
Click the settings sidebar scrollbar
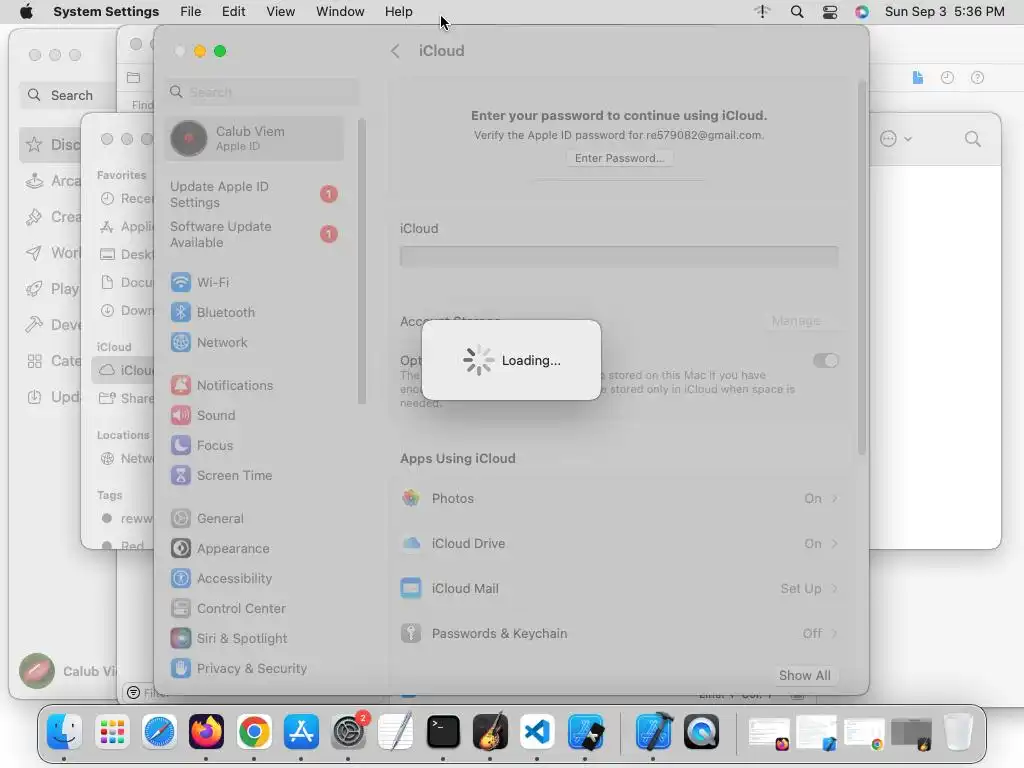click(362, 261)
